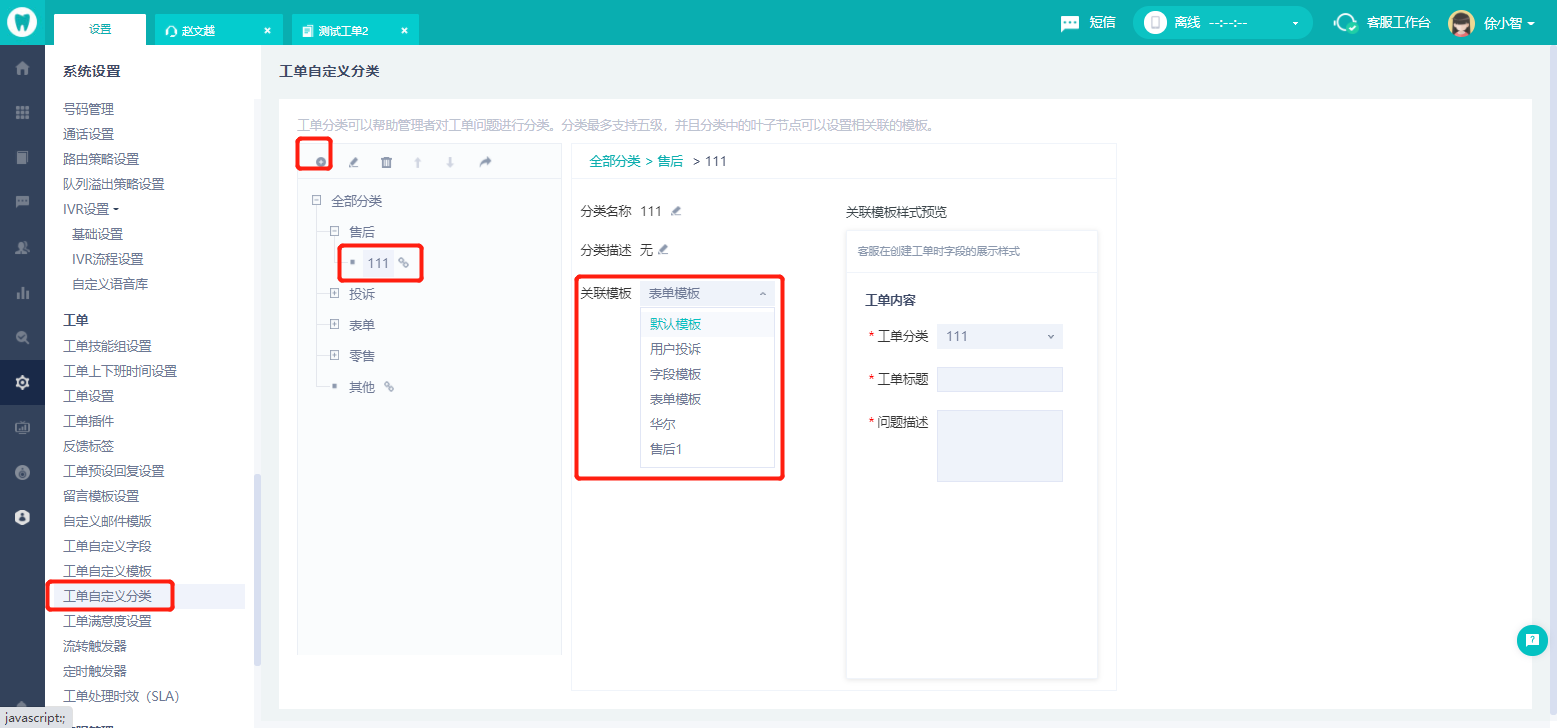Screen dimensions: 1557x728
Task: Open 工单自定义字段 settings link
Action: pos(107,546)
